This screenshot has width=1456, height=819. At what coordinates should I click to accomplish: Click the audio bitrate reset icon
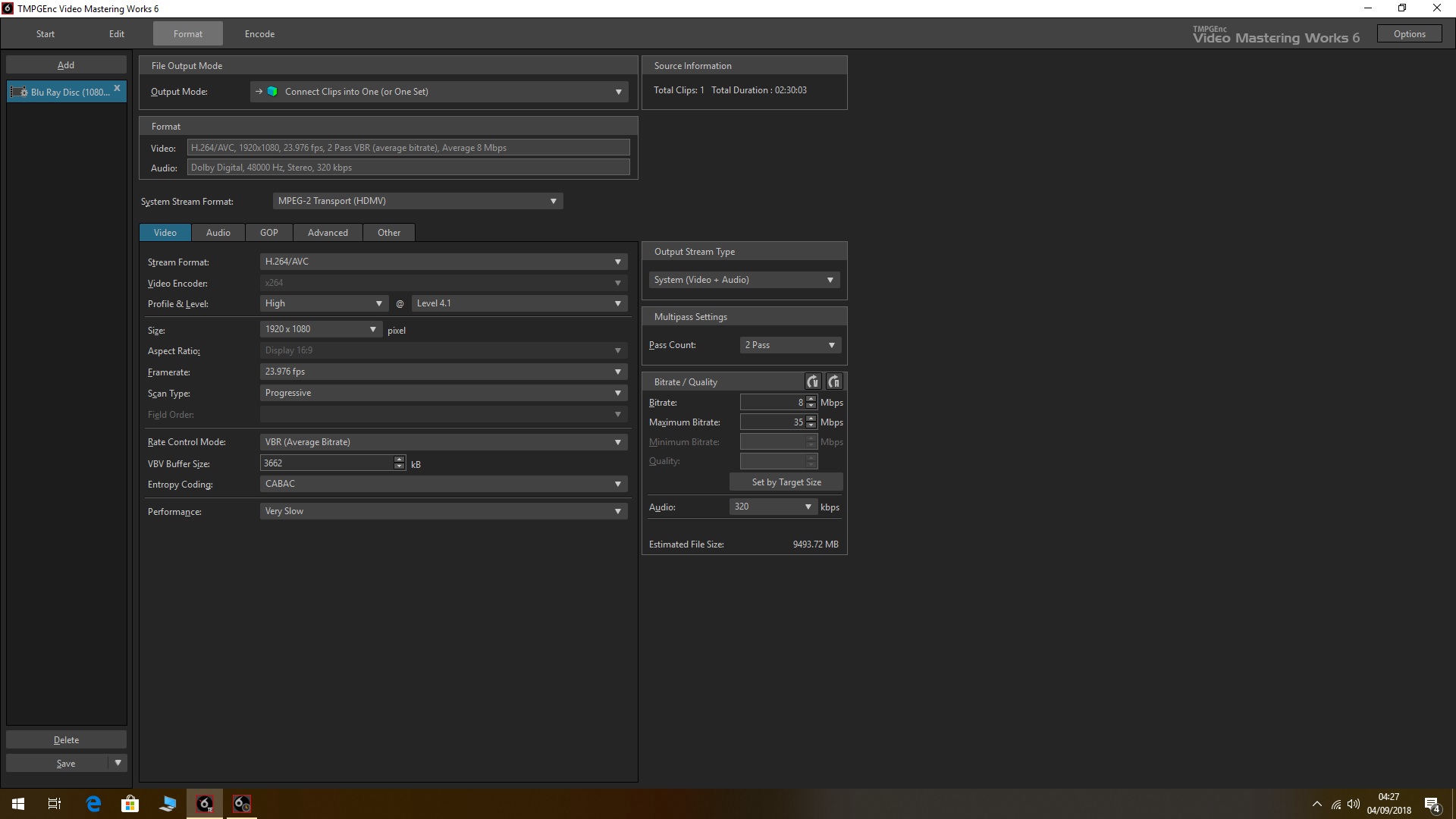pyautogui.click(x=834, y=381)
